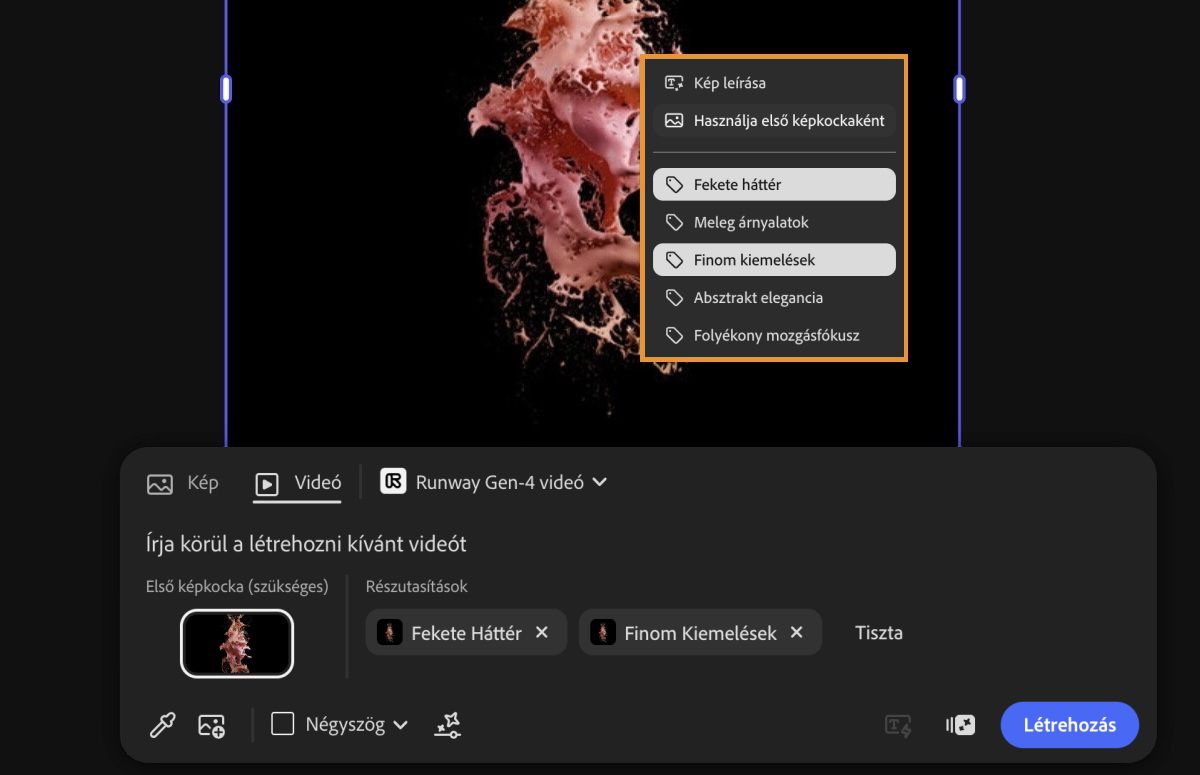
Task: Switch to the Videó tab
Action: [x=298, y=483]
